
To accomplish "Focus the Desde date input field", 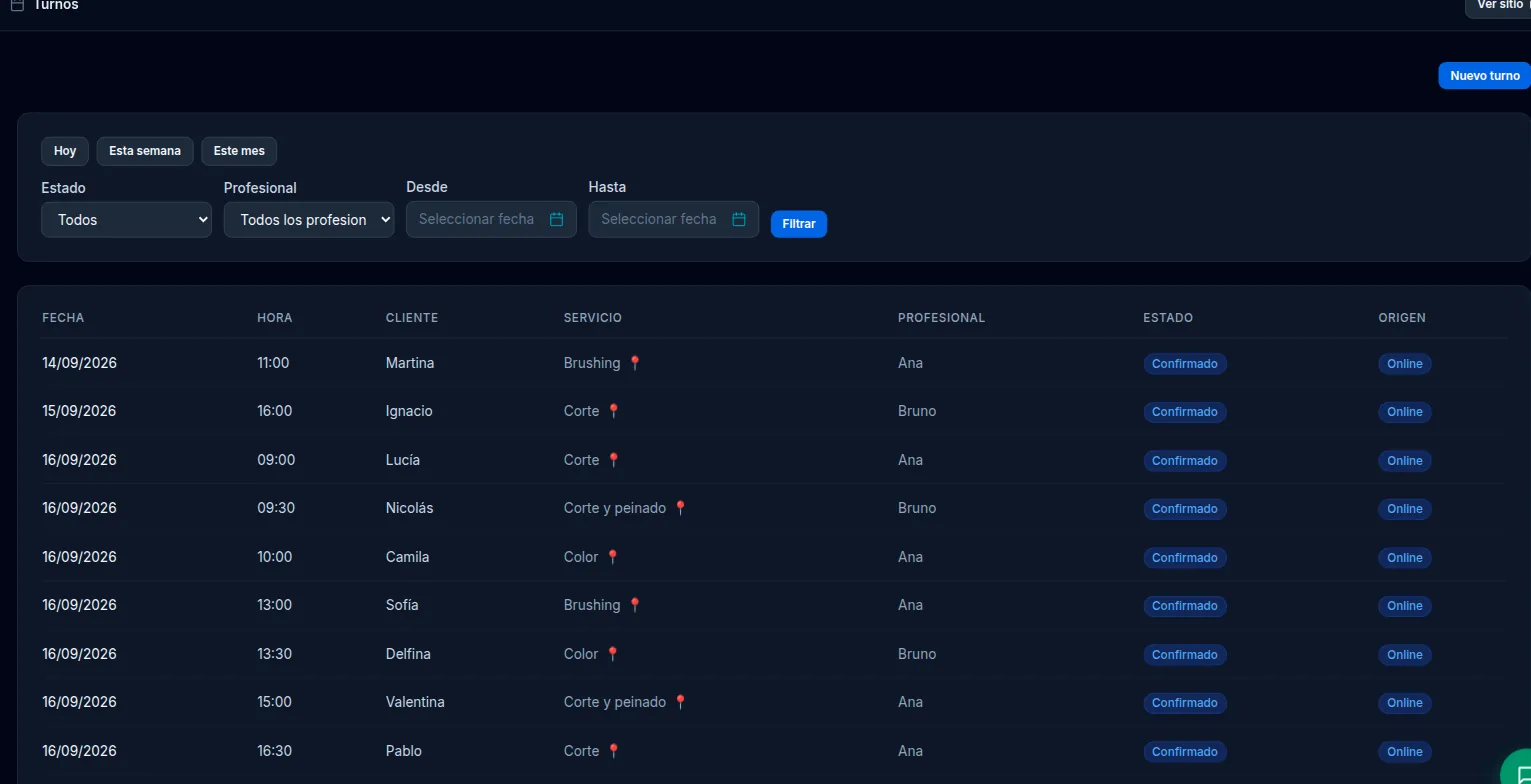I will 491,219.
